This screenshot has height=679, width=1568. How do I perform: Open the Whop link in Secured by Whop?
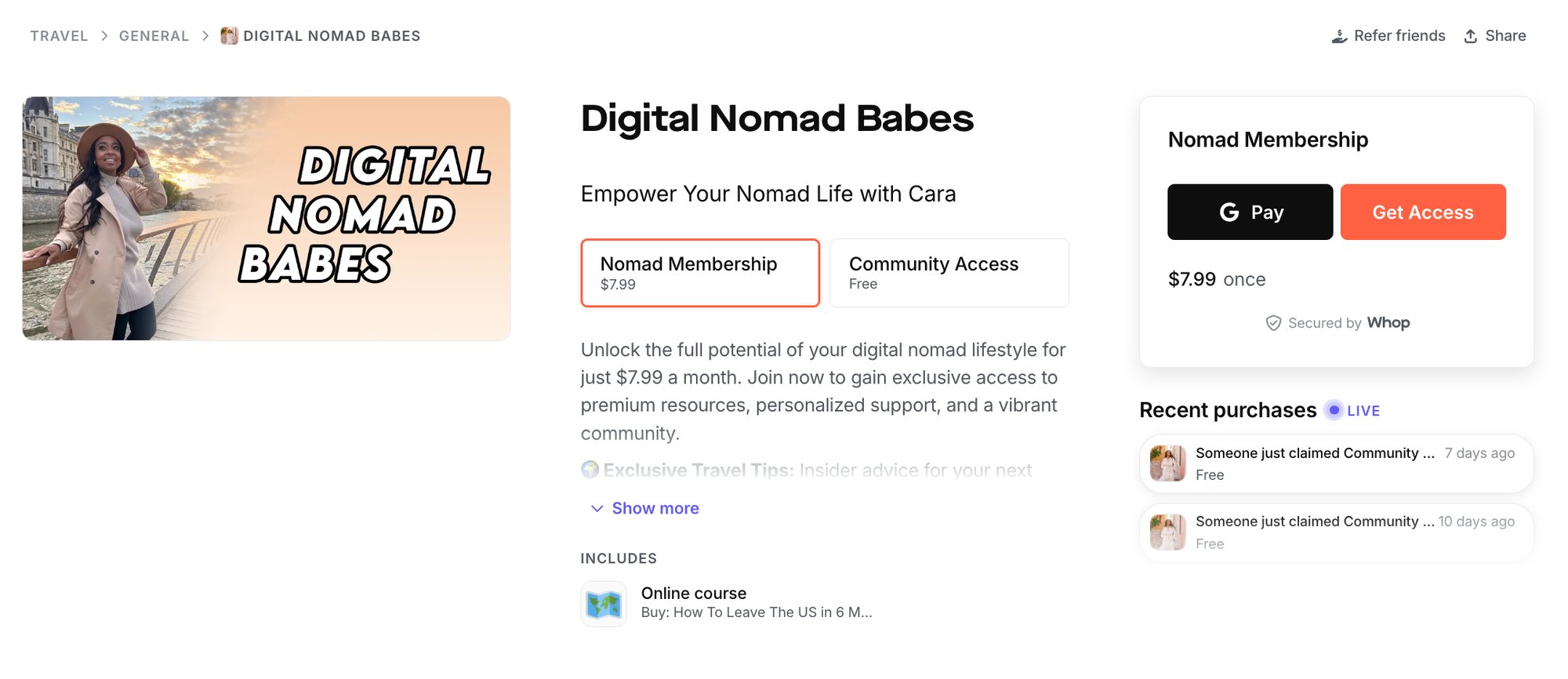coord(1388,322)
